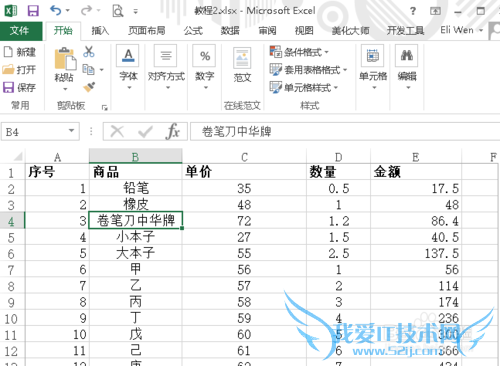Switch to the 审阅 tab
The image size is (500, 366).
click(268, 31)
